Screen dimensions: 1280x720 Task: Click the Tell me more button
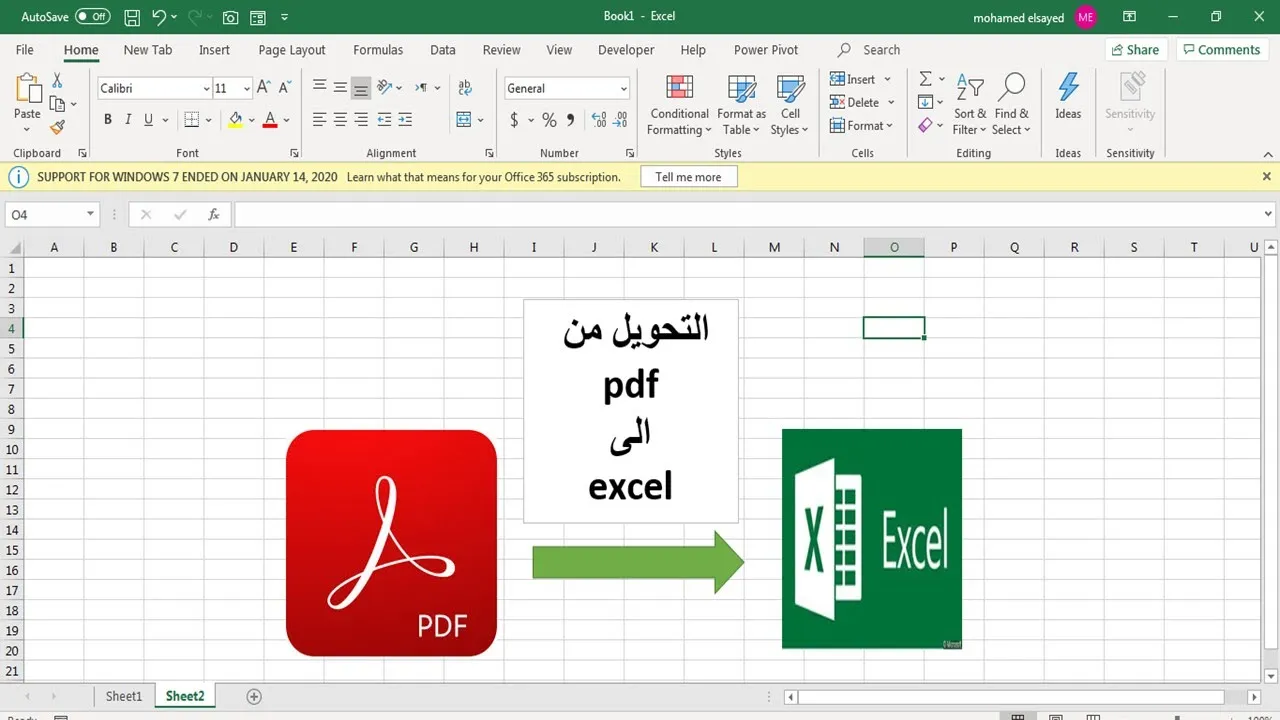pos(688,177)
